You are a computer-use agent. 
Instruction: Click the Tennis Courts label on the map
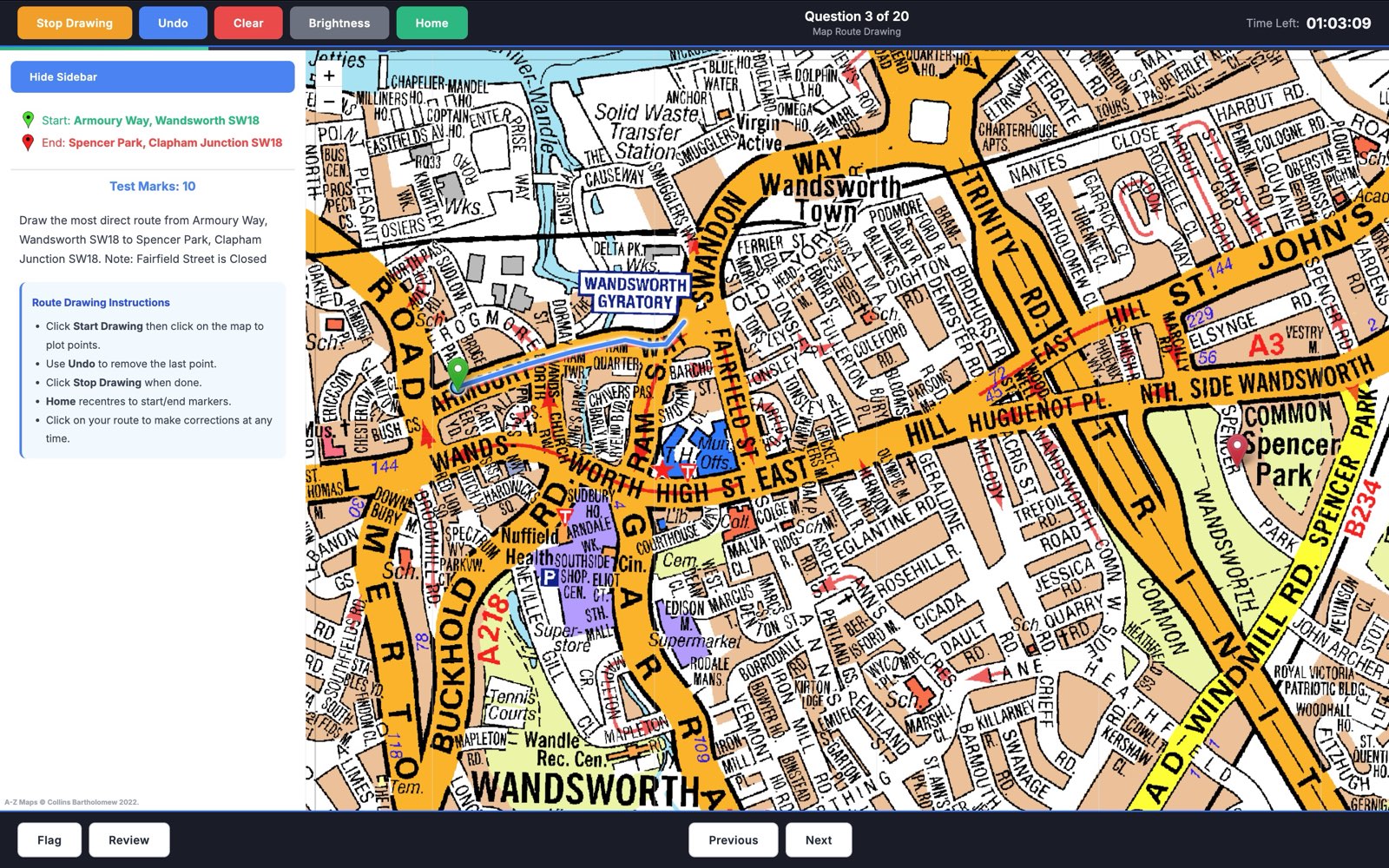pyautogui.click(x=512, y=706)
